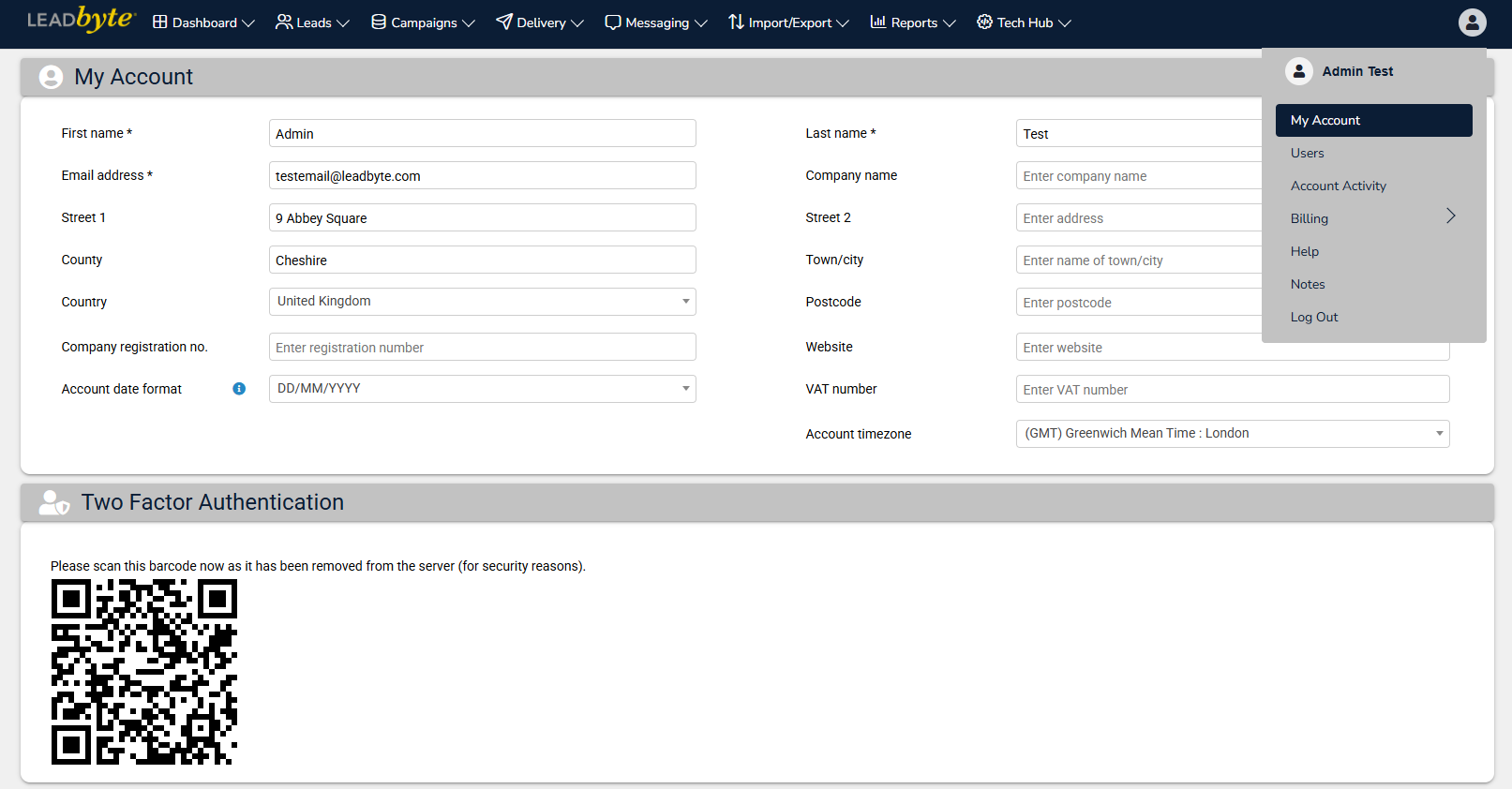
Task: Click the Account date format info icon
Action: click(239, 389)
